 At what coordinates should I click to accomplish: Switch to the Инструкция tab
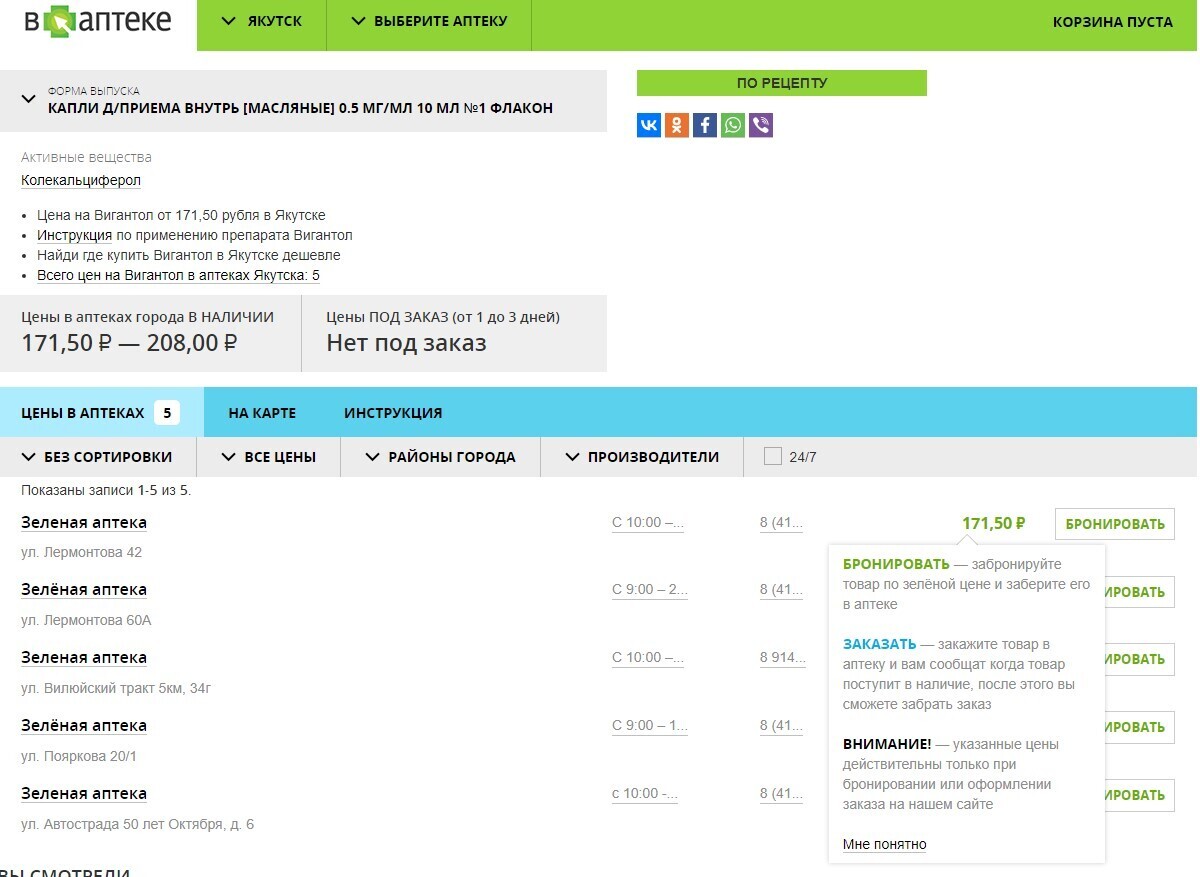pyautogui.click(x=393, y=413)
